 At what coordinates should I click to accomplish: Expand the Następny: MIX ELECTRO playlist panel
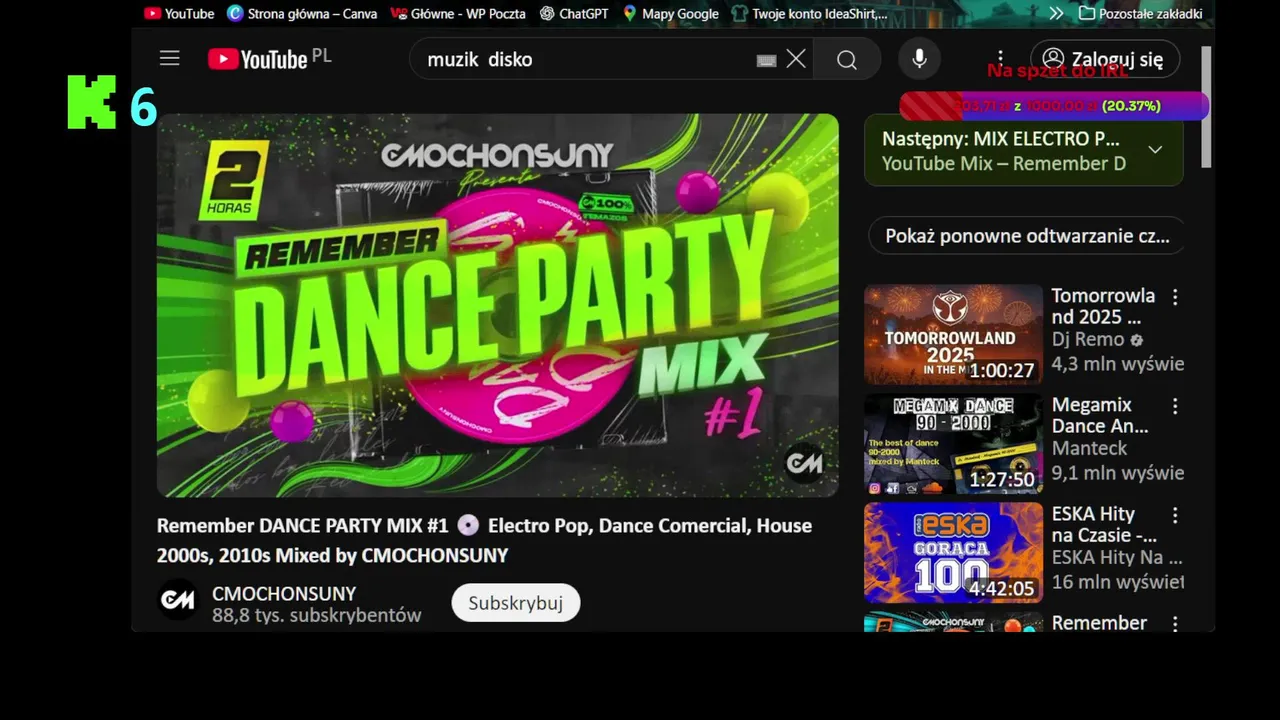coord(1155,150)
